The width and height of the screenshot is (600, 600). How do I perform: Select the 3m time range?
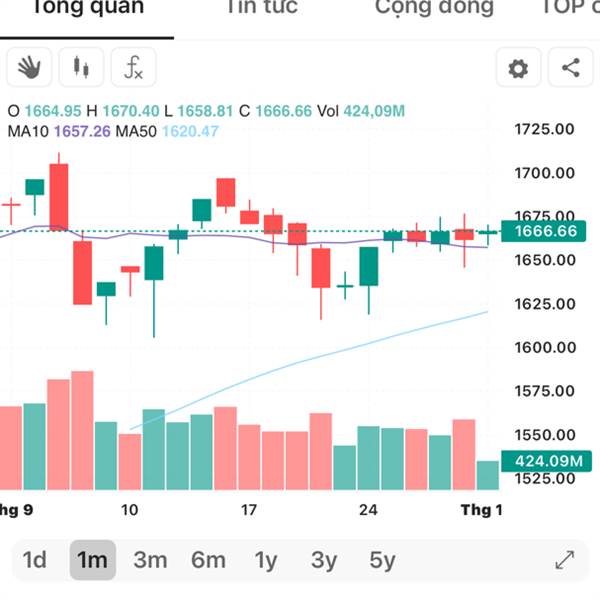point(150,560)
